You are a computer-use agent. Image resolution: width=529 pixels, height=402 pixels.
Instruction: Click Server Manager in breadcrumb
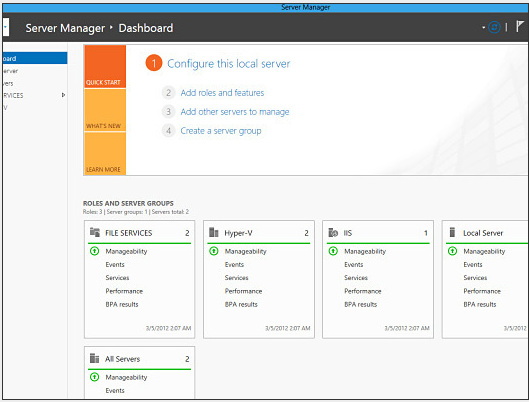tap(65, 28)
